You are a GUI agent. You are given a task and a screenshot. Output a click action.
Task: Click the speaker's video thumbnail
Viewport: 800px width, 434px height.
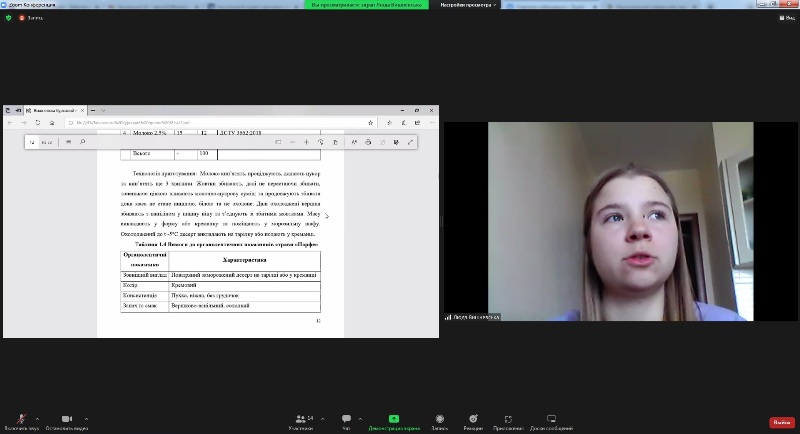[x=620, y=221]
